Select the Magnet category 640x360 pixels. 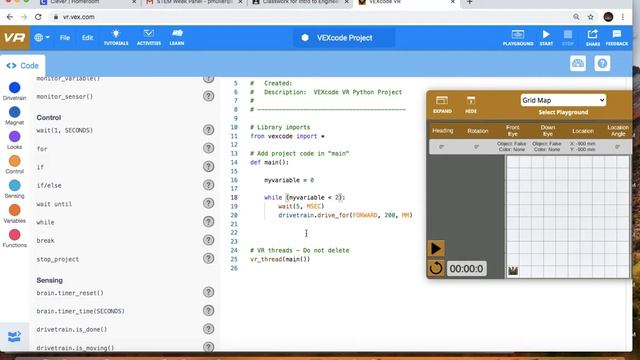14,116
